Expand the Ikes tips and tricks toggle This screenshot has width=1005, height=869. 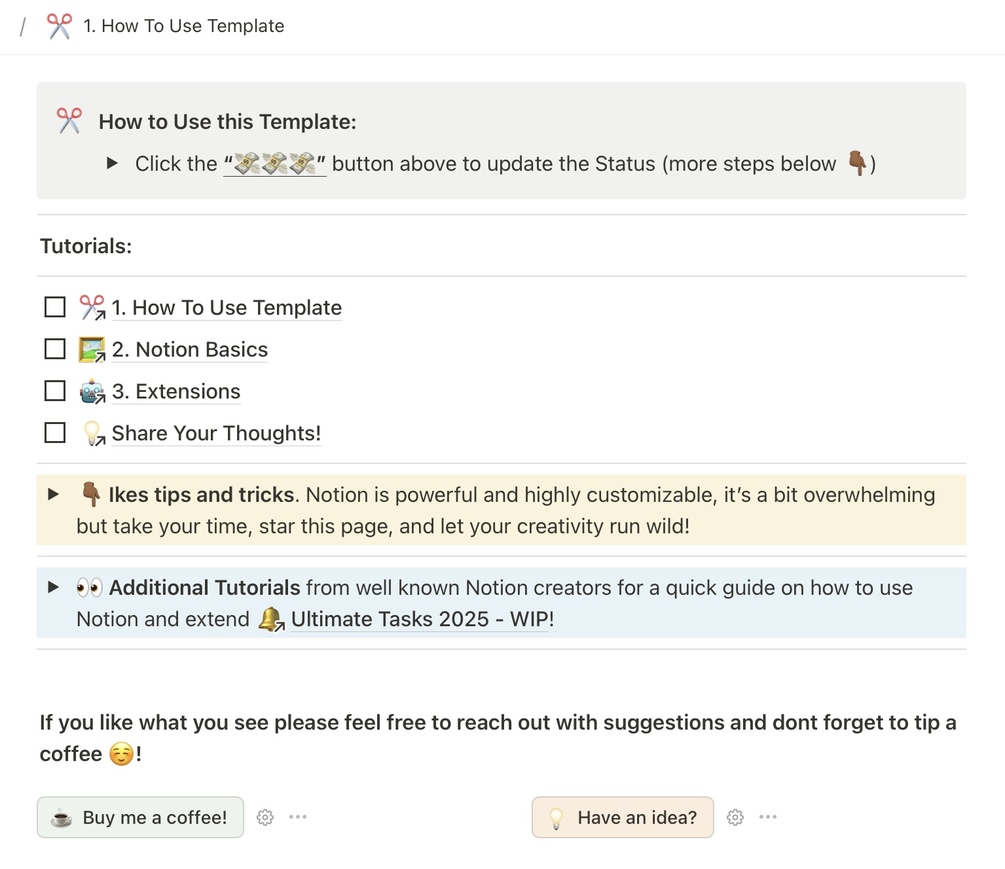coord(54,494)
